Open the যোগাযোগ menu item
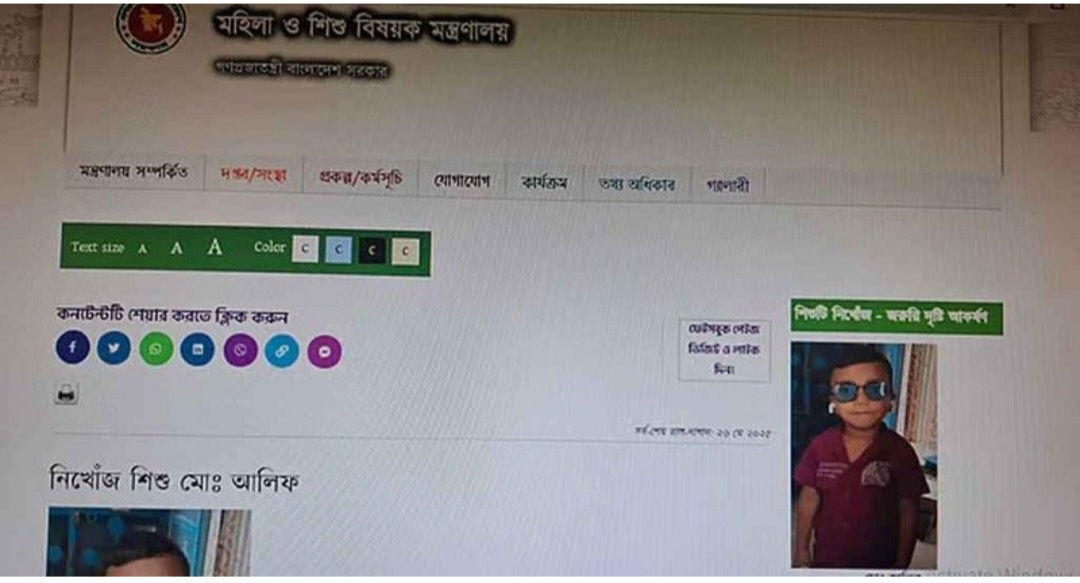The height and width of the screenshot is (583, 1080). pyautogui.click(x=461, y=181)
